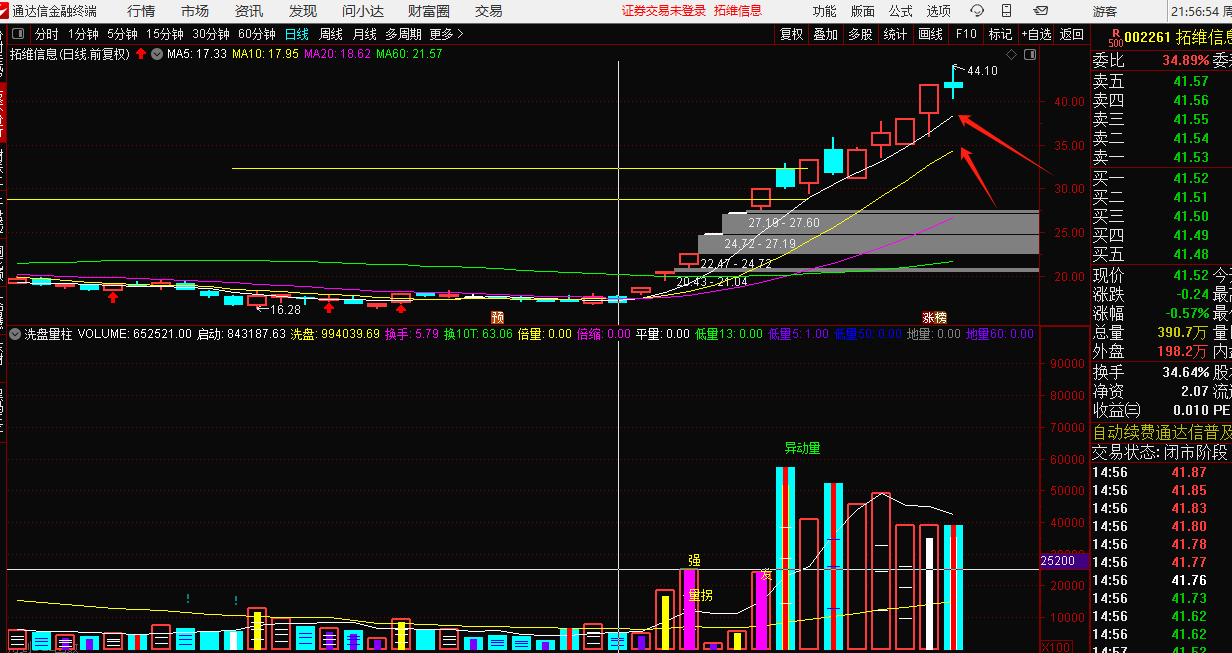The image size is (1232, 653).
Task: Open the 行情 menu
Action: [x=141, y=11]
